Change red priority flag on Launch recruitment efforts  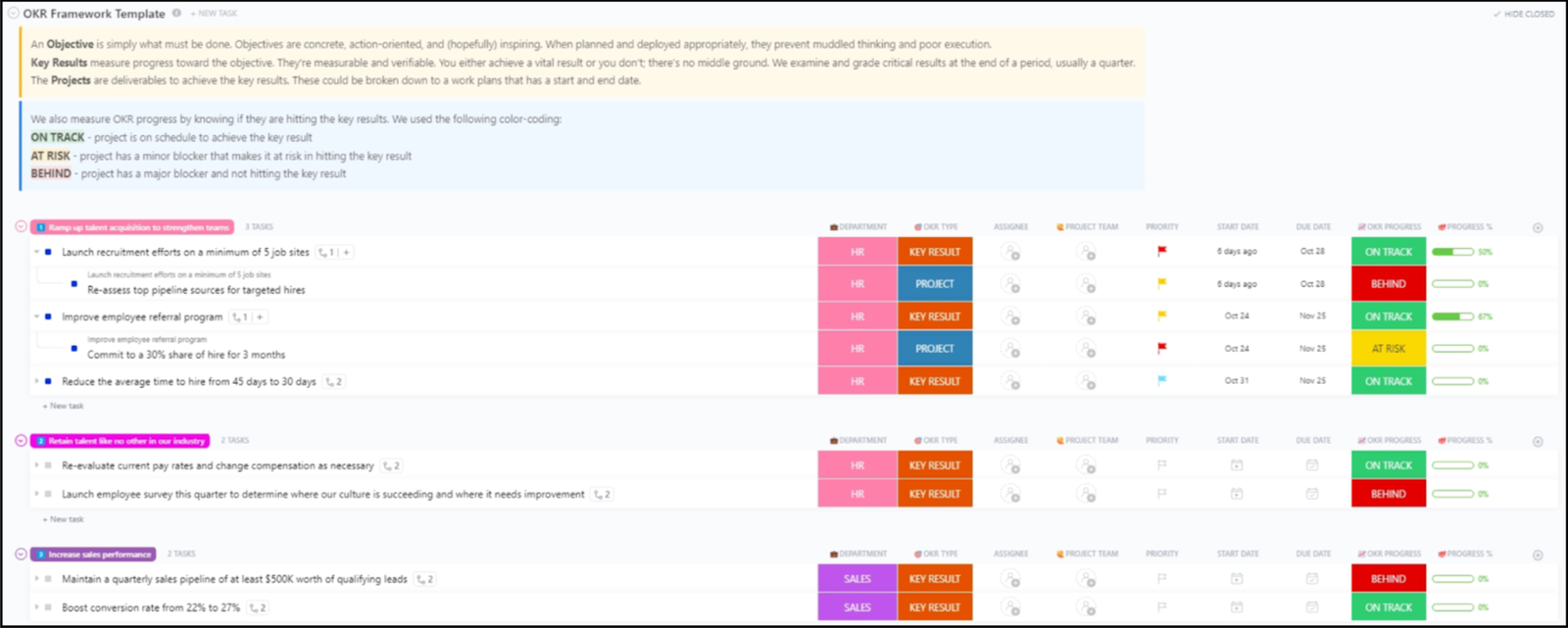tap(1162, 251)
